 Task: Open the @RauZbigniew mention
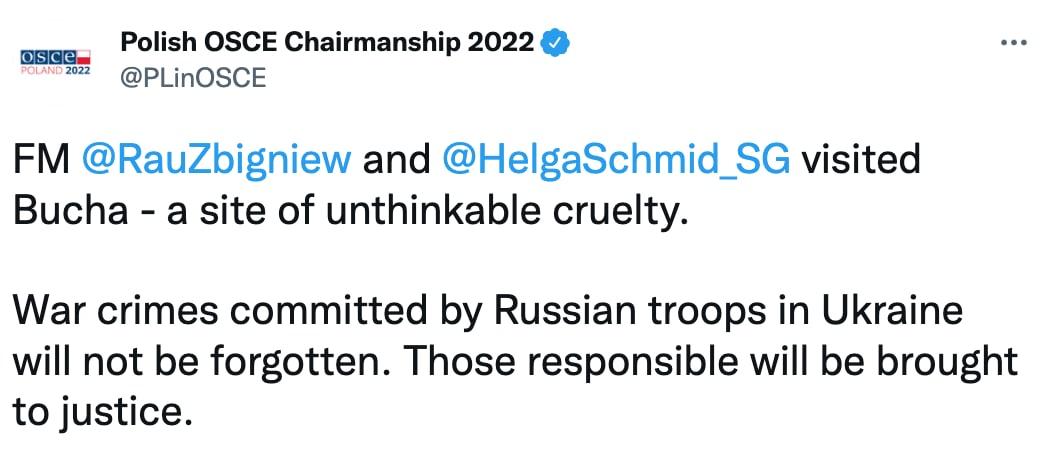(x=216, y=161)
